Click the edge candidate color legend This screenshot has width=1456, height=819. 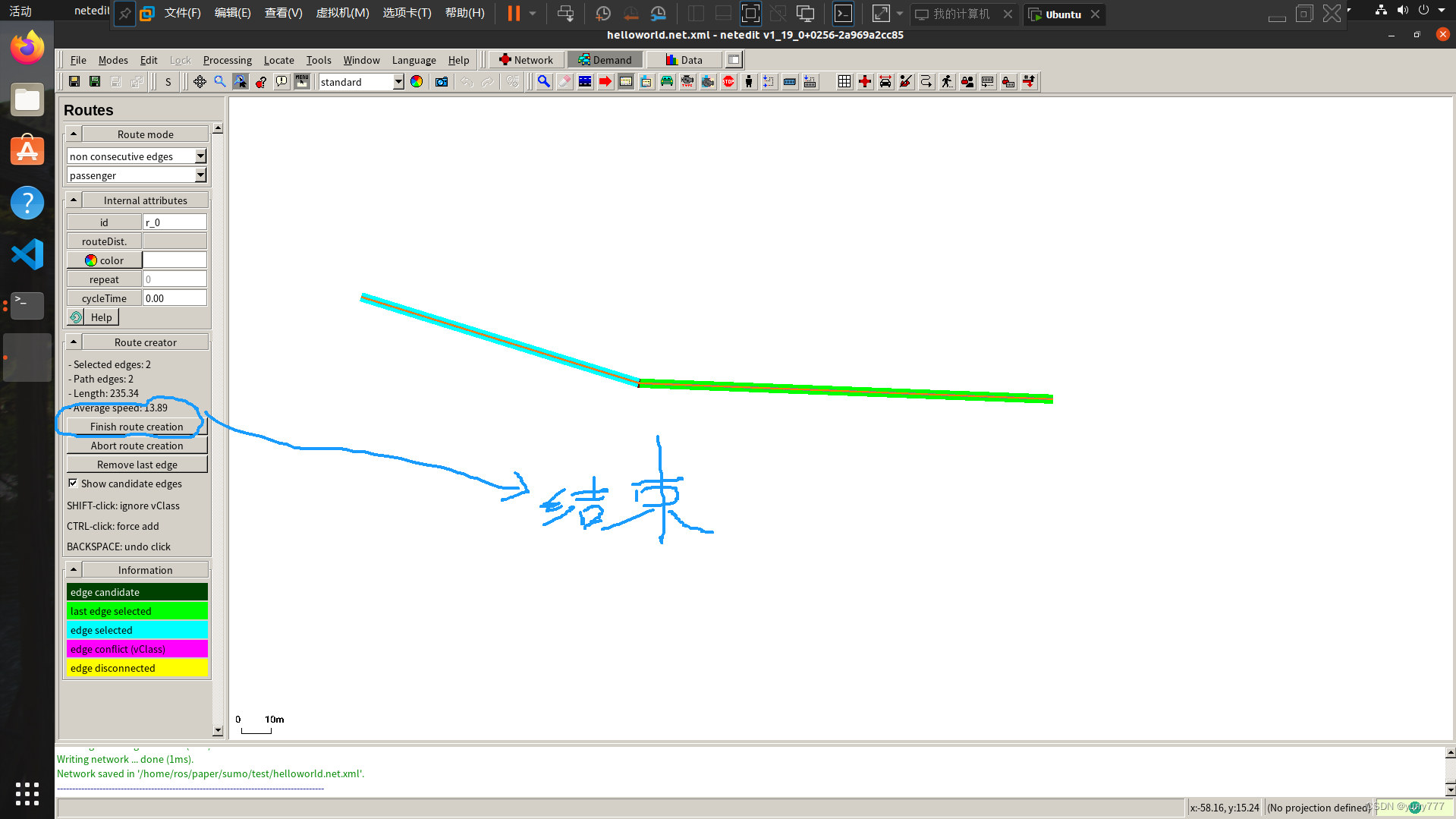137,592
